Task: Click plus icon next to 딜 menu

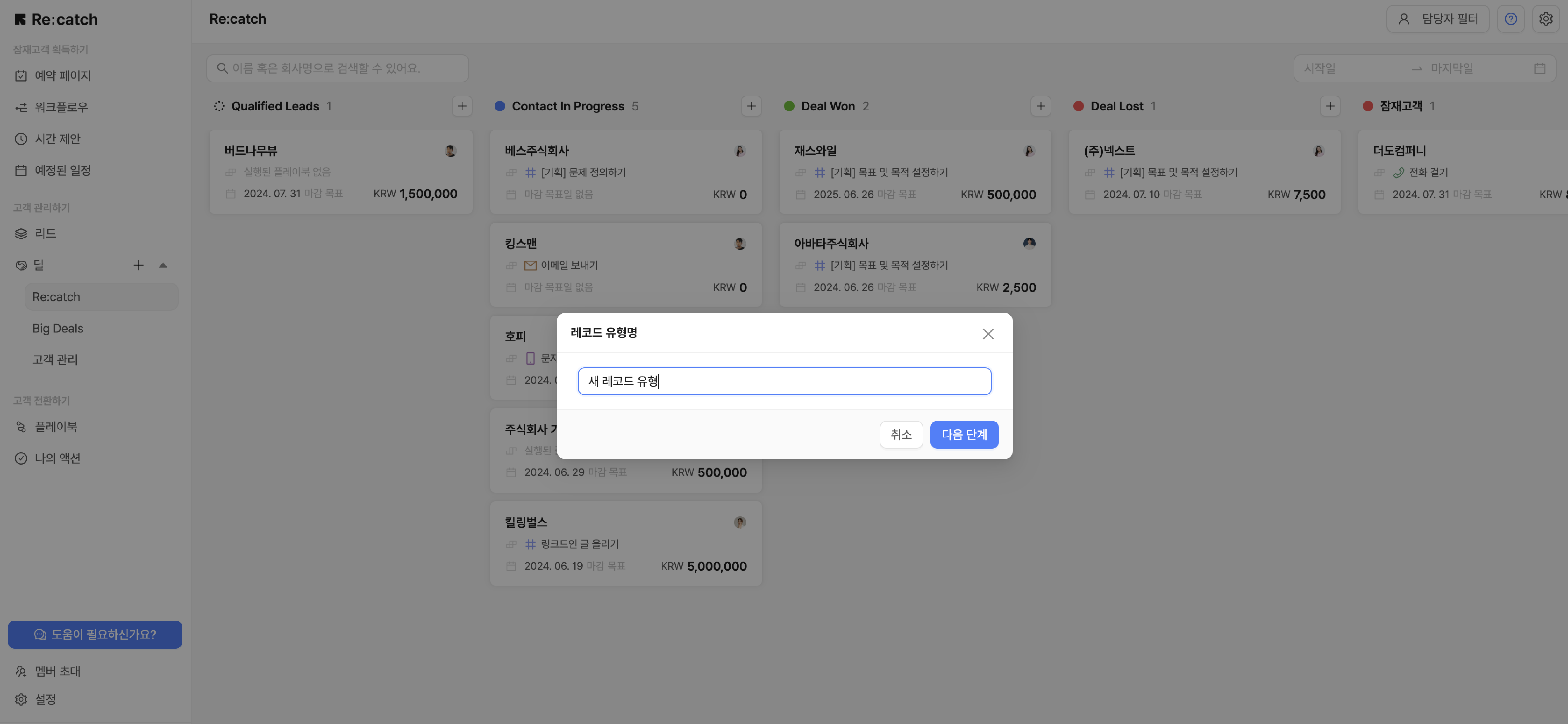Action: pos(138,265)
